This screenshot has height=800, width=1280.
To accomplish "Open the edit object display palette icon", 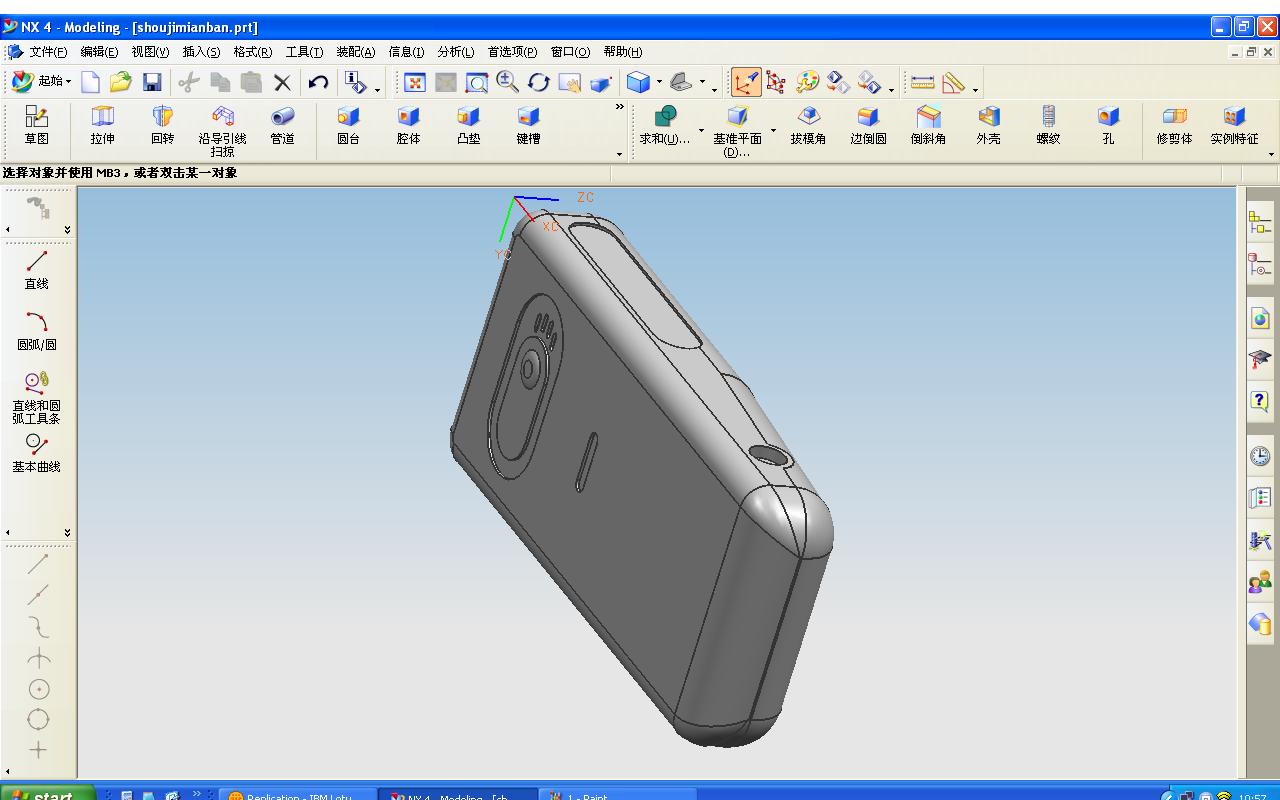I will tap(808, 83).
